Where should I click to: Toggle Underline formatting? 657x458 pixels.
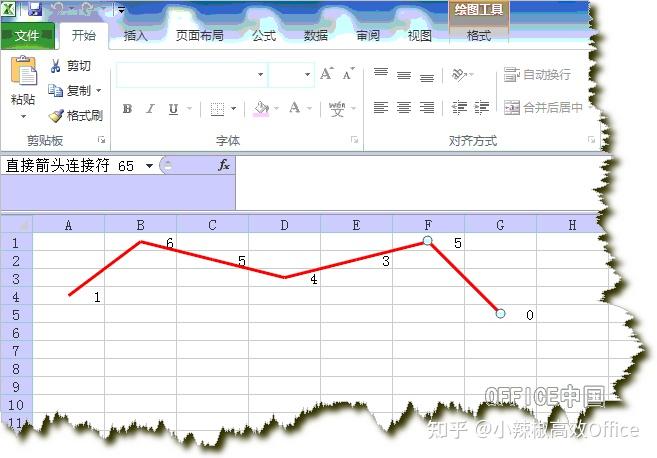pyautogui.click(x=173, y=109)
